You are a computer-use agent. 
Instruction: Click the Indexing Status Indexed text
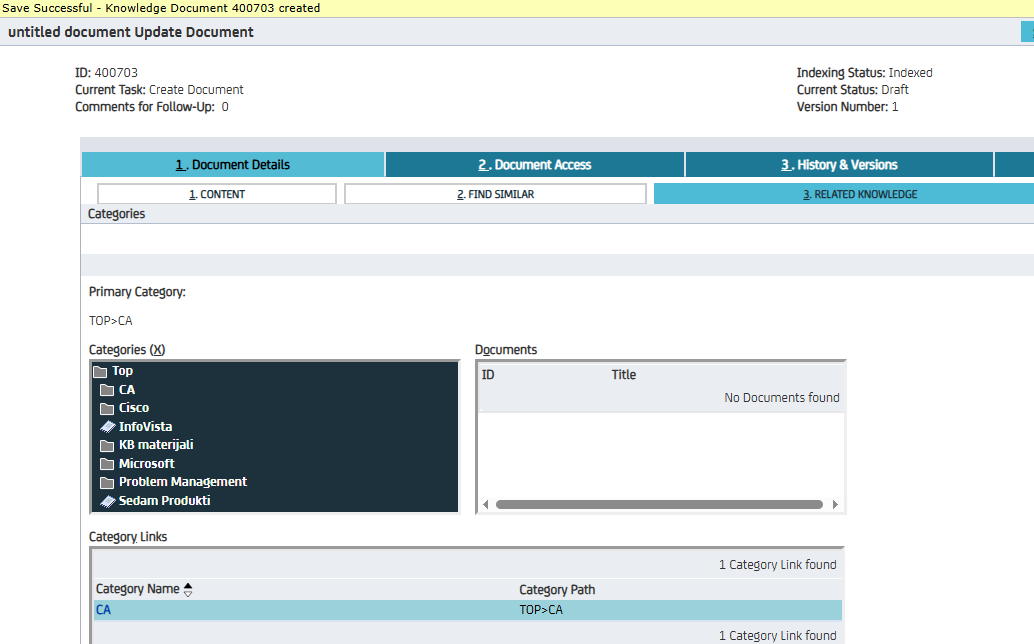pyautogui.click(x=865, y=73)
